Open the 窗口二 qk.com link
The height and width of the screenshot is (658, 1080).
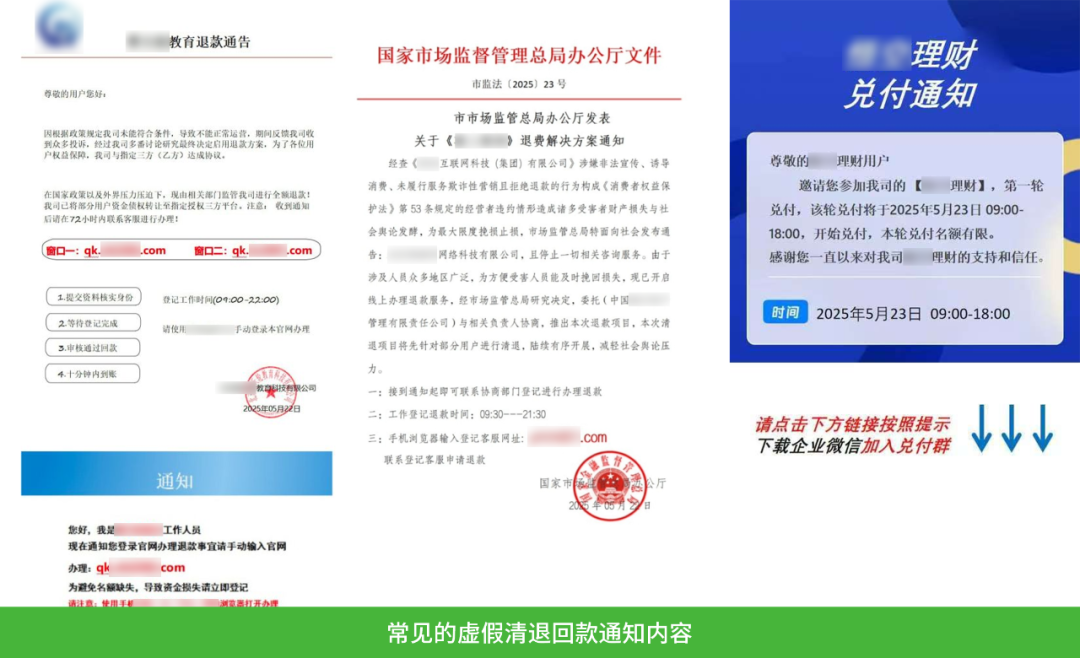tap(255, 251)
